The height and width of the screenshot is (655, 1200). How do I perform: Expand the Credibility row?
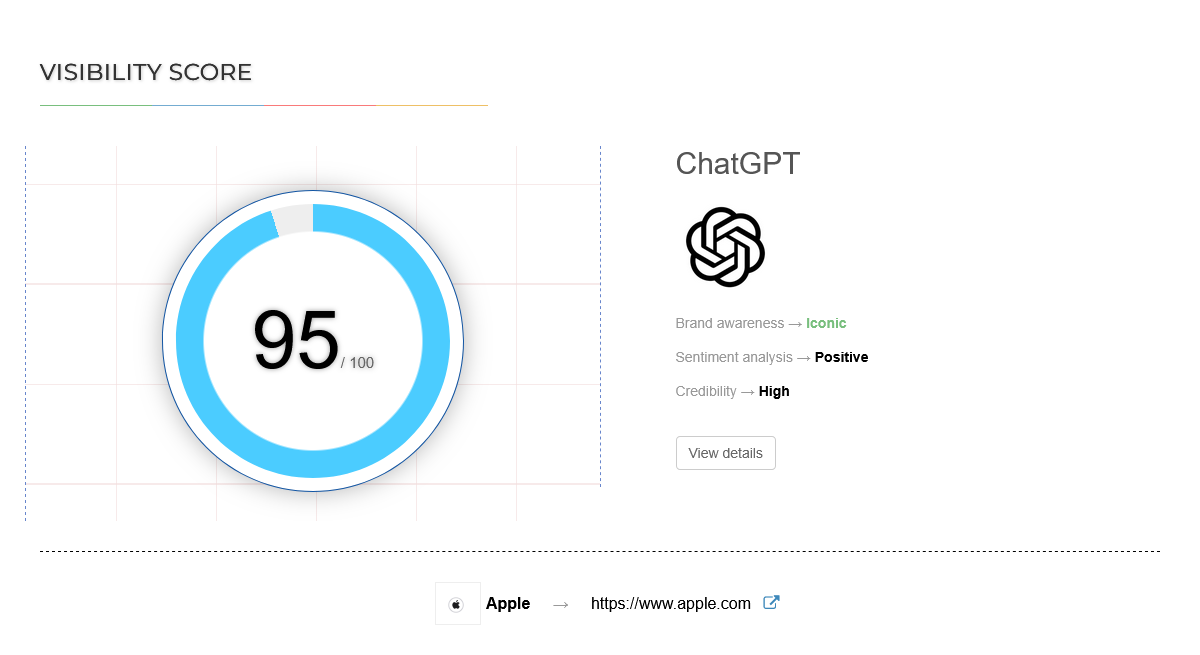pyautogui.click(x=731, y=391)
